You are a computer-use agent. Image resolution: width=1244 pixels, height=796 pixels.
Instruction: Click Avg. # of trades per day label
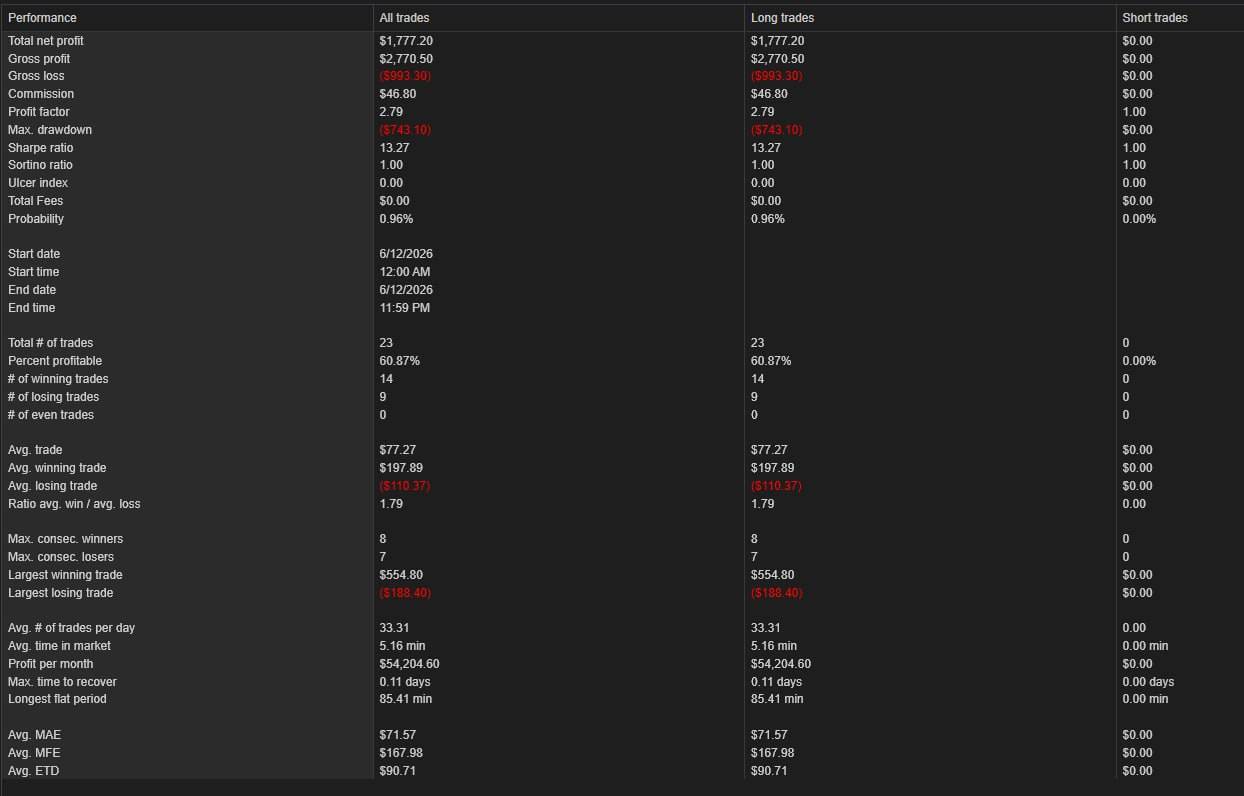click(71, 628)
